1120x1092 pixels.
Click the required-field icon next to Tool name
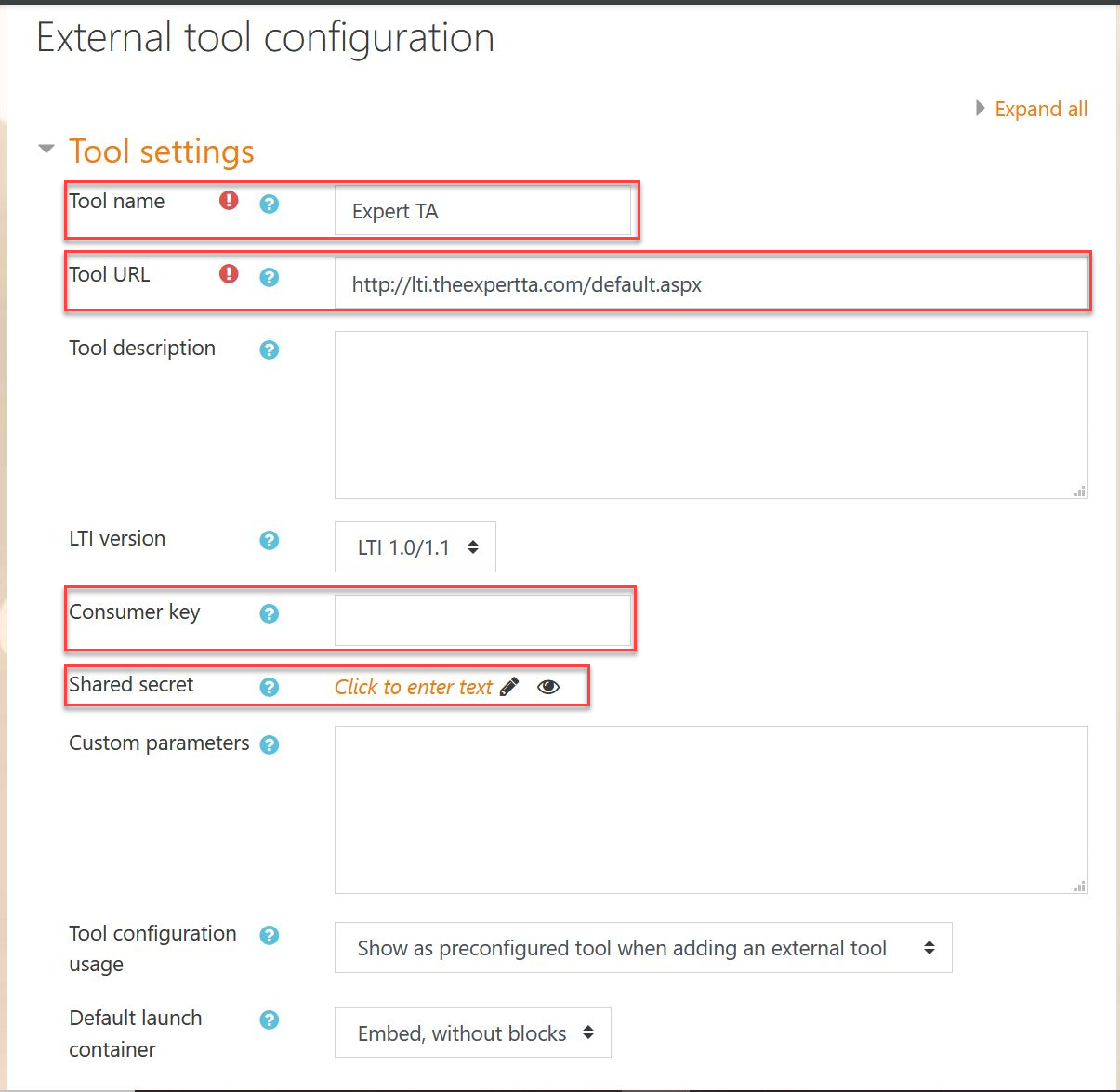point(229,200)
